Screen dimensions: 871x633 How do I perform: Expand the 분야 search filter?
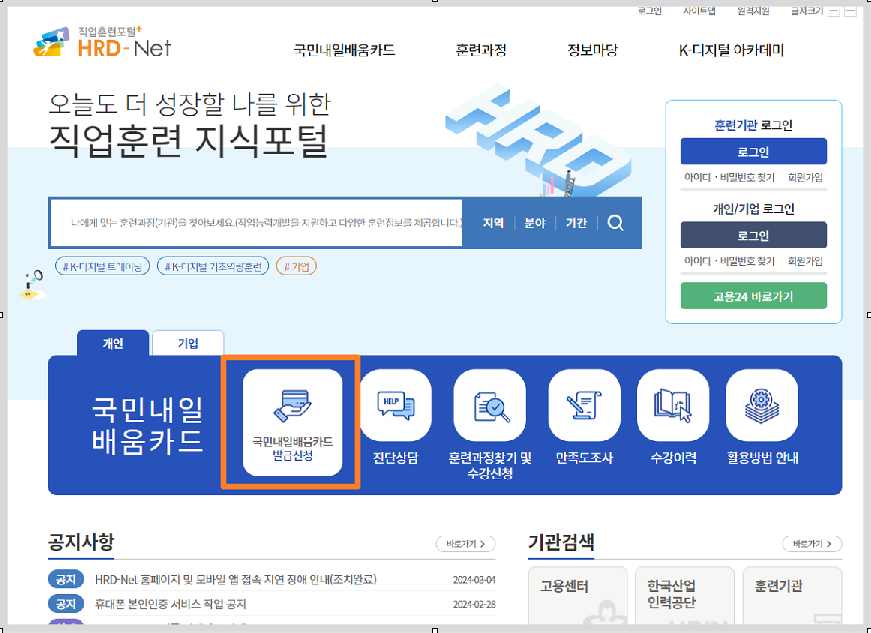[x=535, y=223]
